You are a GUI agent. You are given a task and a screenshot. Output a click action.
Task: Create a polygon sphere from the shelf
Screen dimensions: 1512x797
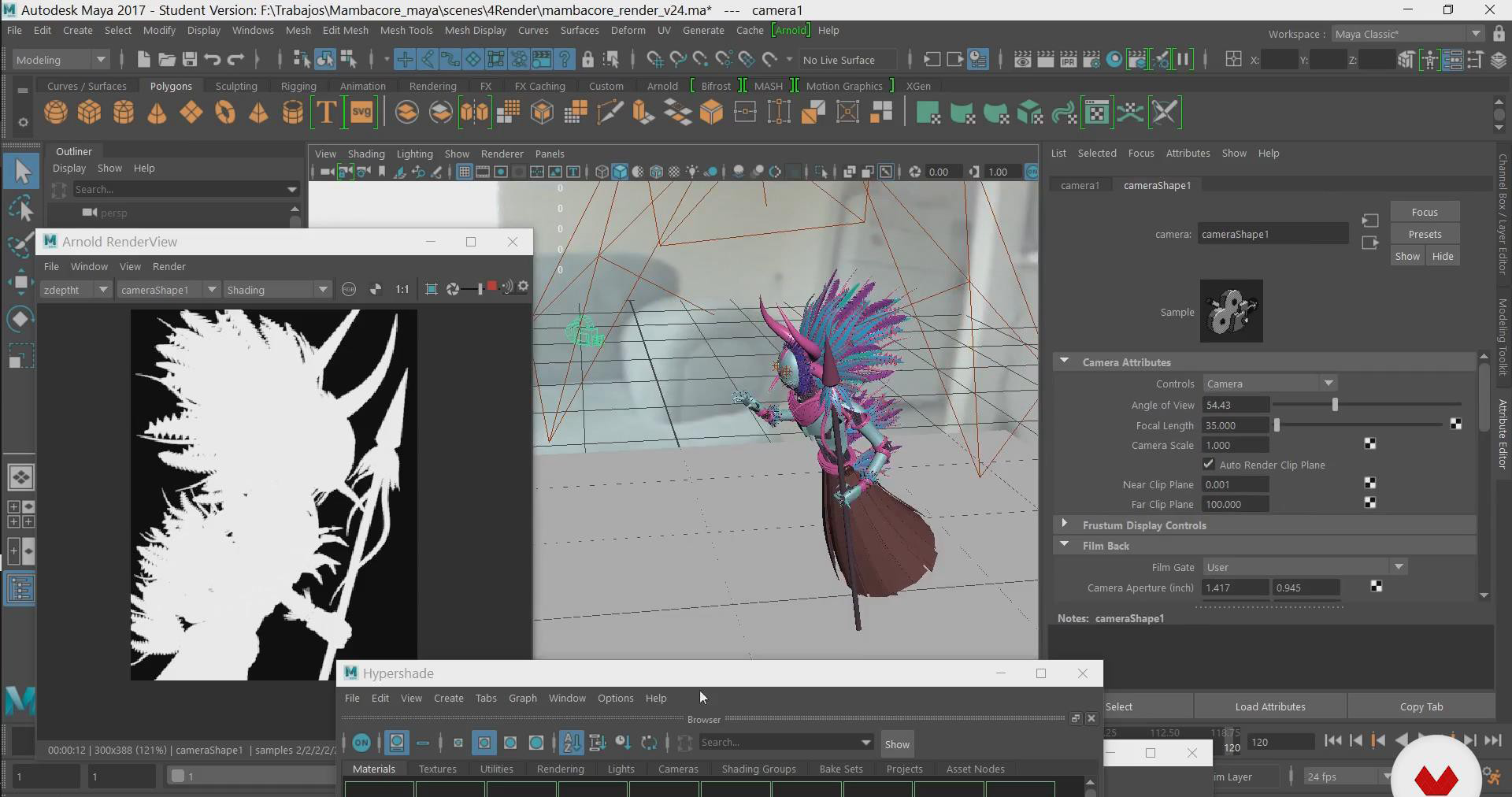tap(56, 113)
